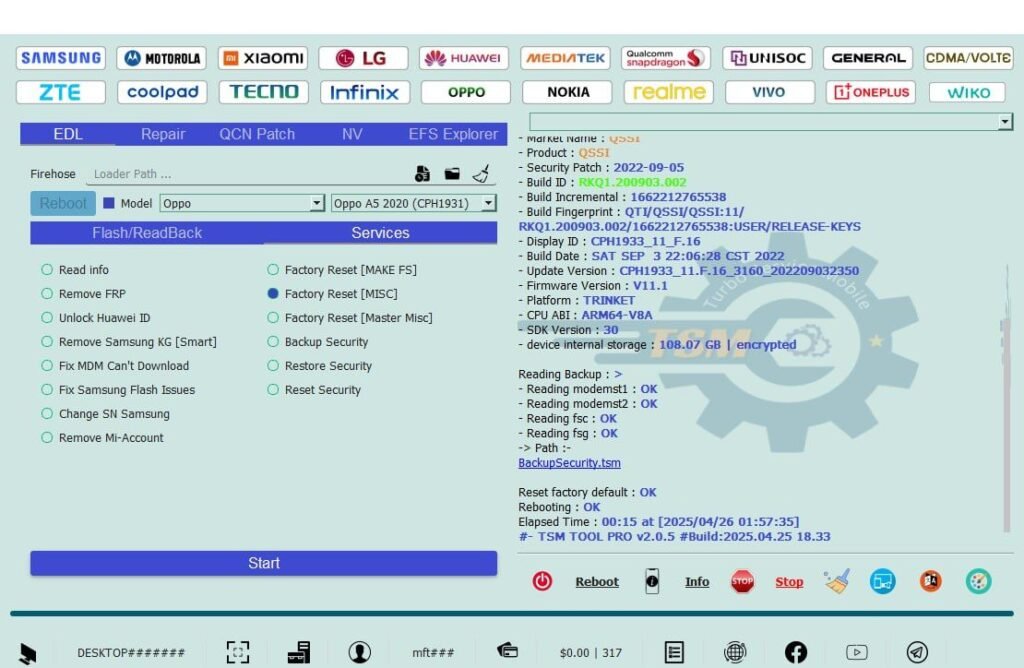Click the blue Start button
Image resolution: width=1024 pixels, height=668 pixels.
(264, 563)
